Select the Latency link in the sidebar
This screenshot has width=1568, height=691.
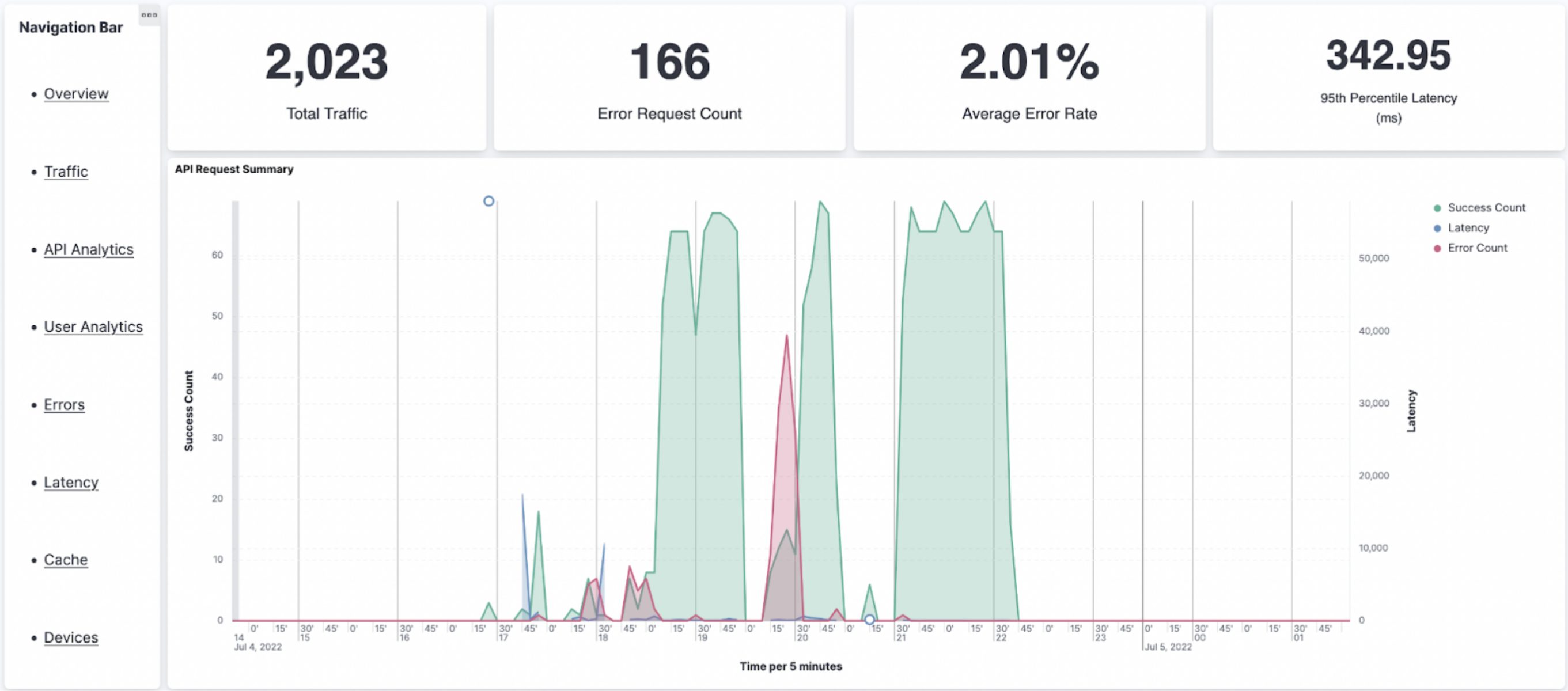coord(71,483)
